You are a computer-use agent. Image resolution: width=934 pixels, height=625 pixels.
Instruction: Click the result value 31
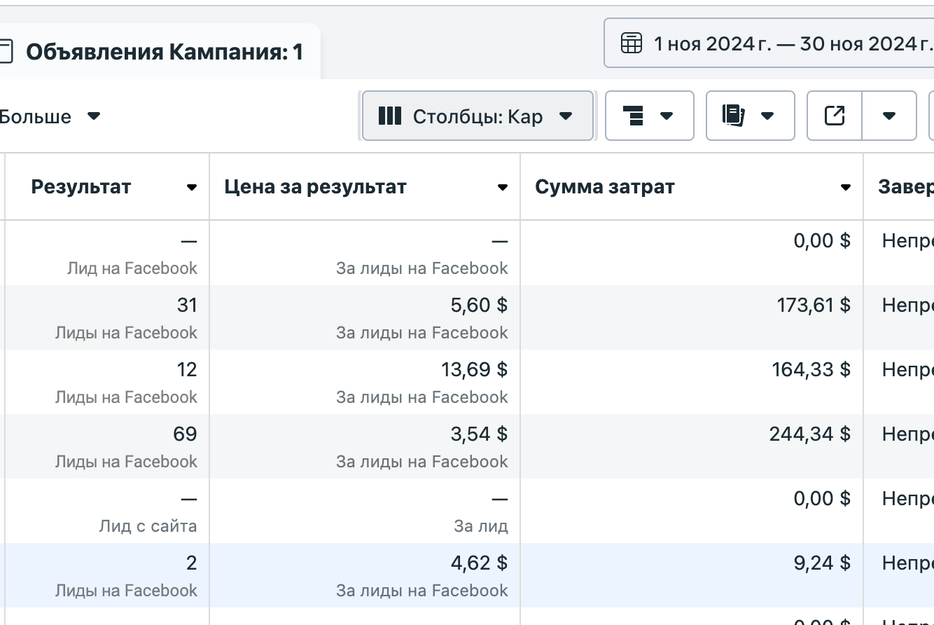click(187, 305)
